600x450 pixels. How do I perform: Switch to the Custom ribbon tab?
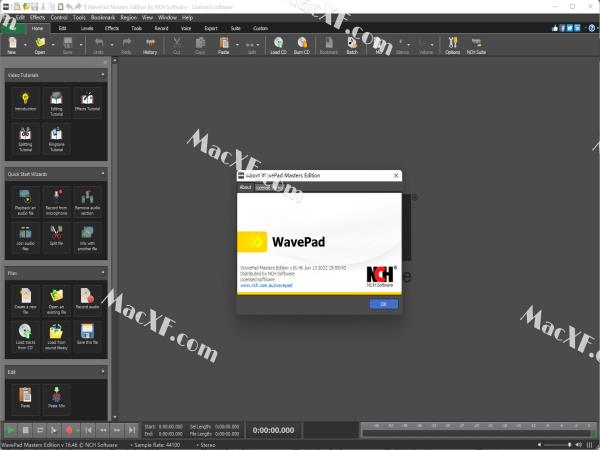(260, 28)
